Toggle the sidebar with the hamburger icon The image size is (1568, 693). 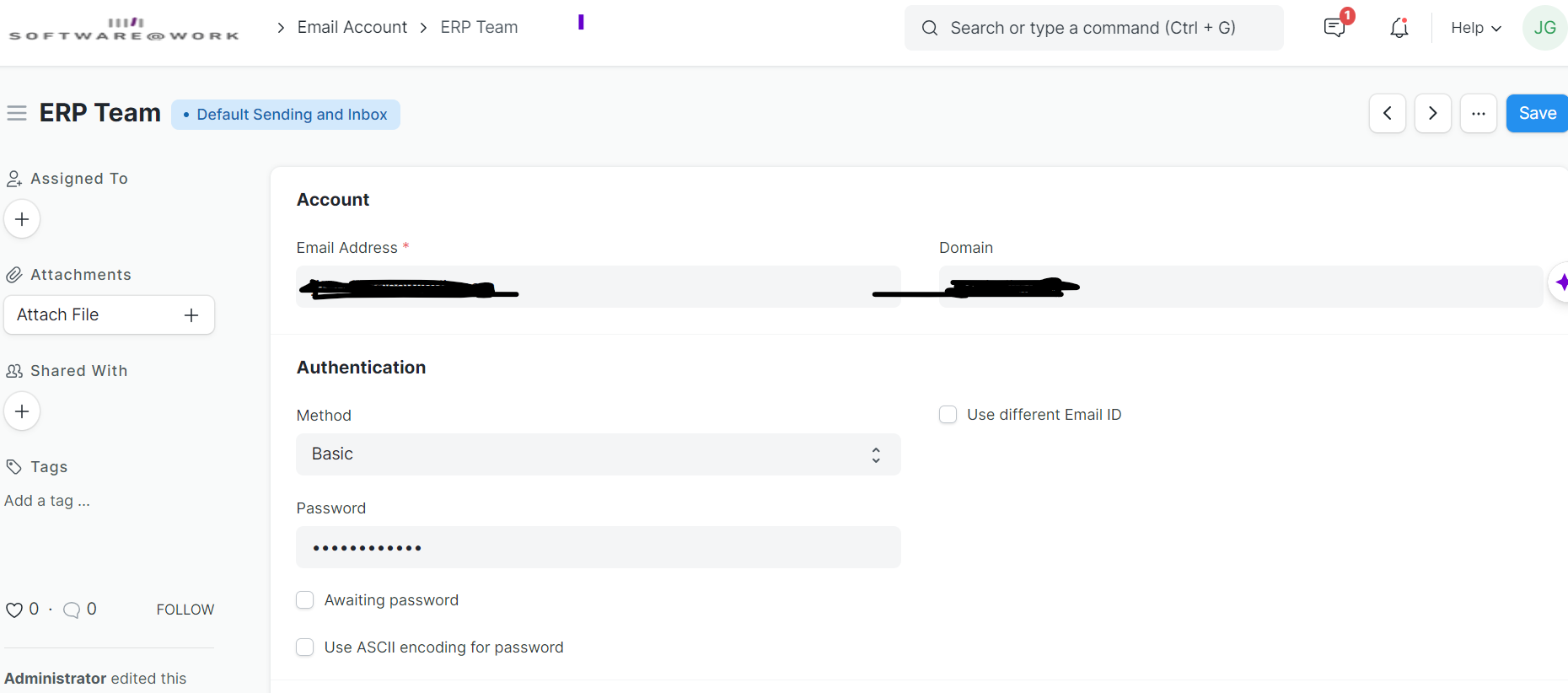pos(17,112)
